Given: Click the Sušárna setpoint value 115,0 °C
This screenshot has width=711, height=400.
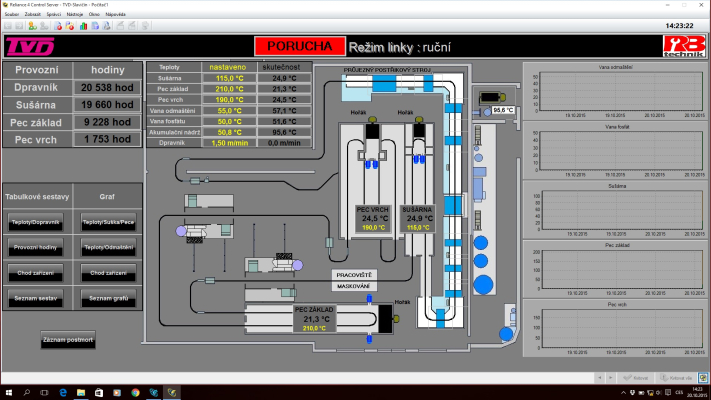Looking at the screenshot, I should pos(230,78).
